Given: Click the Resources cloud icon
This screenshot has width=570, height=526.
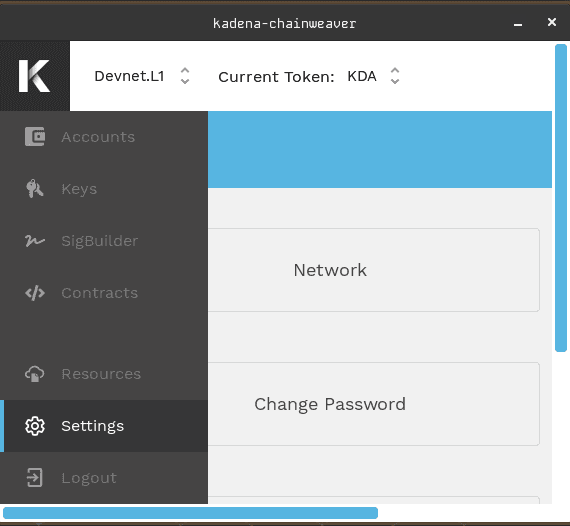Looking at the screenshot, I should click(x=35, y=374).
